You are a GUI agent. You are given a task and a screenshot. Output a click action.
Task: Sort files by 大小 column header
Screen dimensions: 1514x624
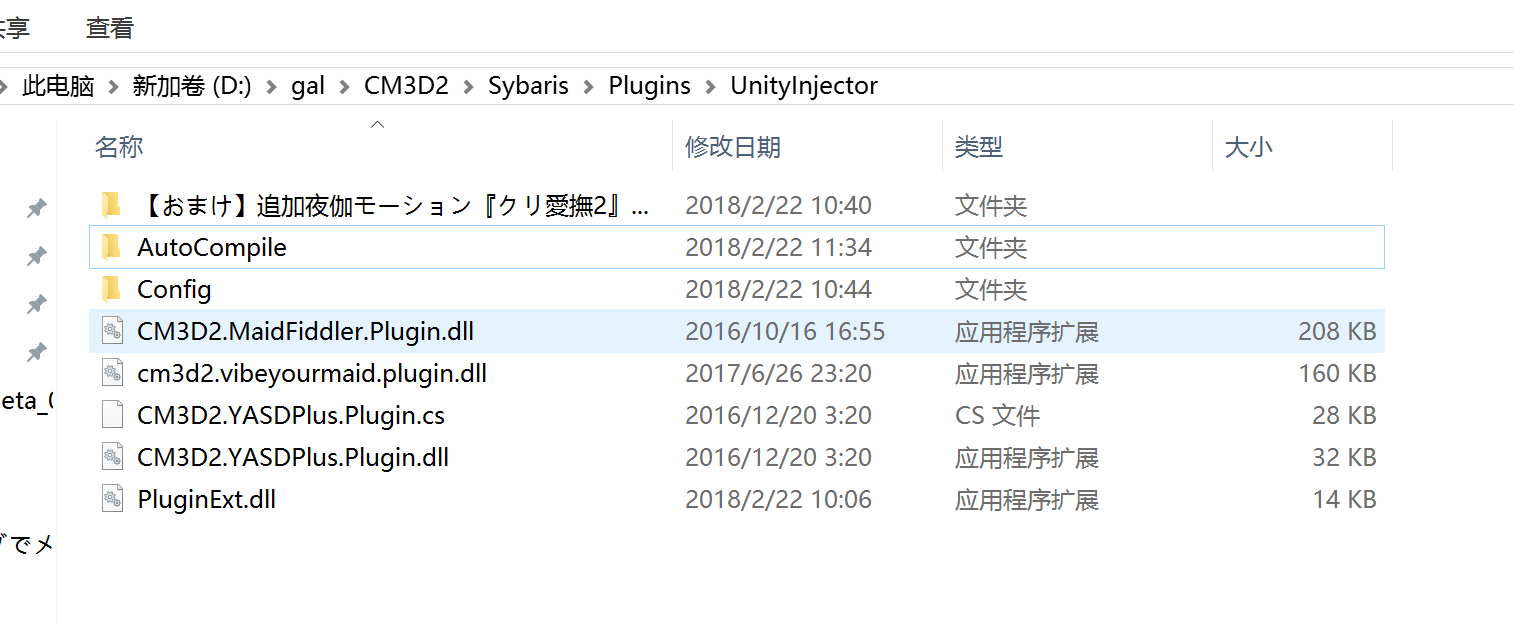pyautogui.click(x=1248, y=147)
